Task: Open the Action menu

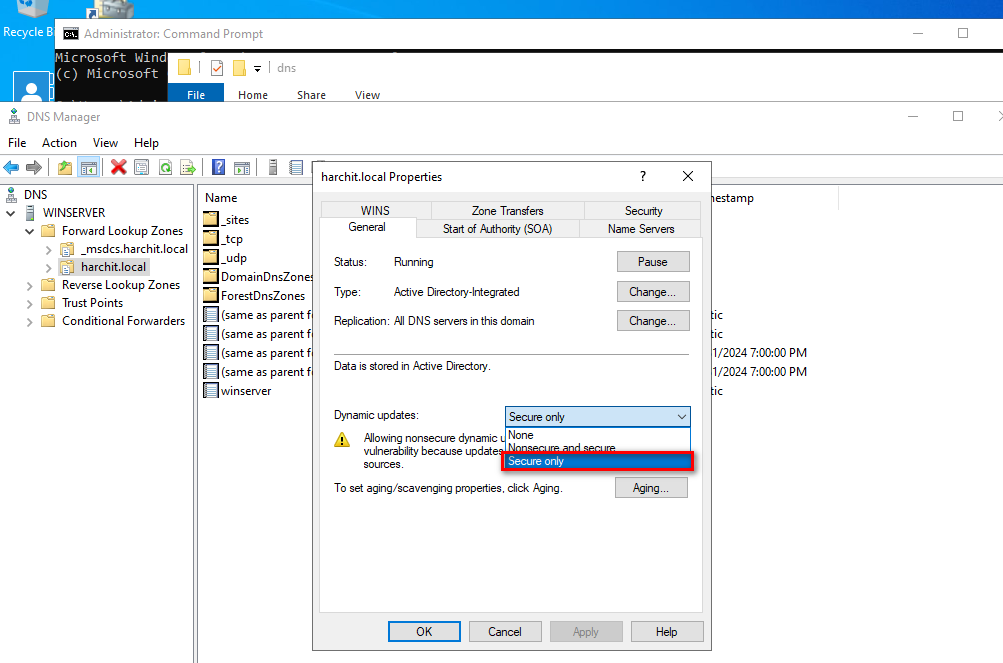Action: [x=59, y=143]
